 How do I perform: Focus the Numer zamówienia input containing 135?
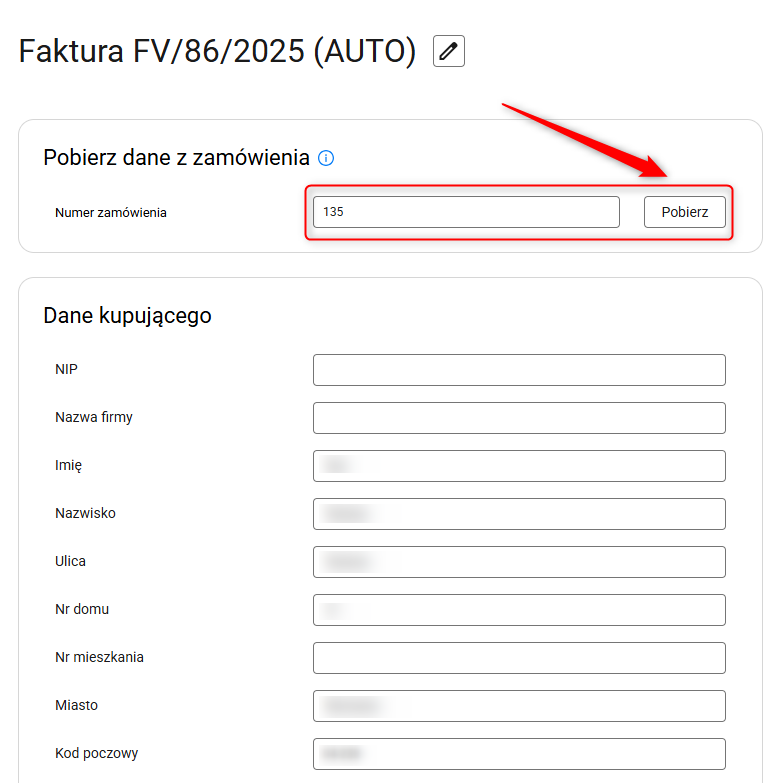coord(466,212)
